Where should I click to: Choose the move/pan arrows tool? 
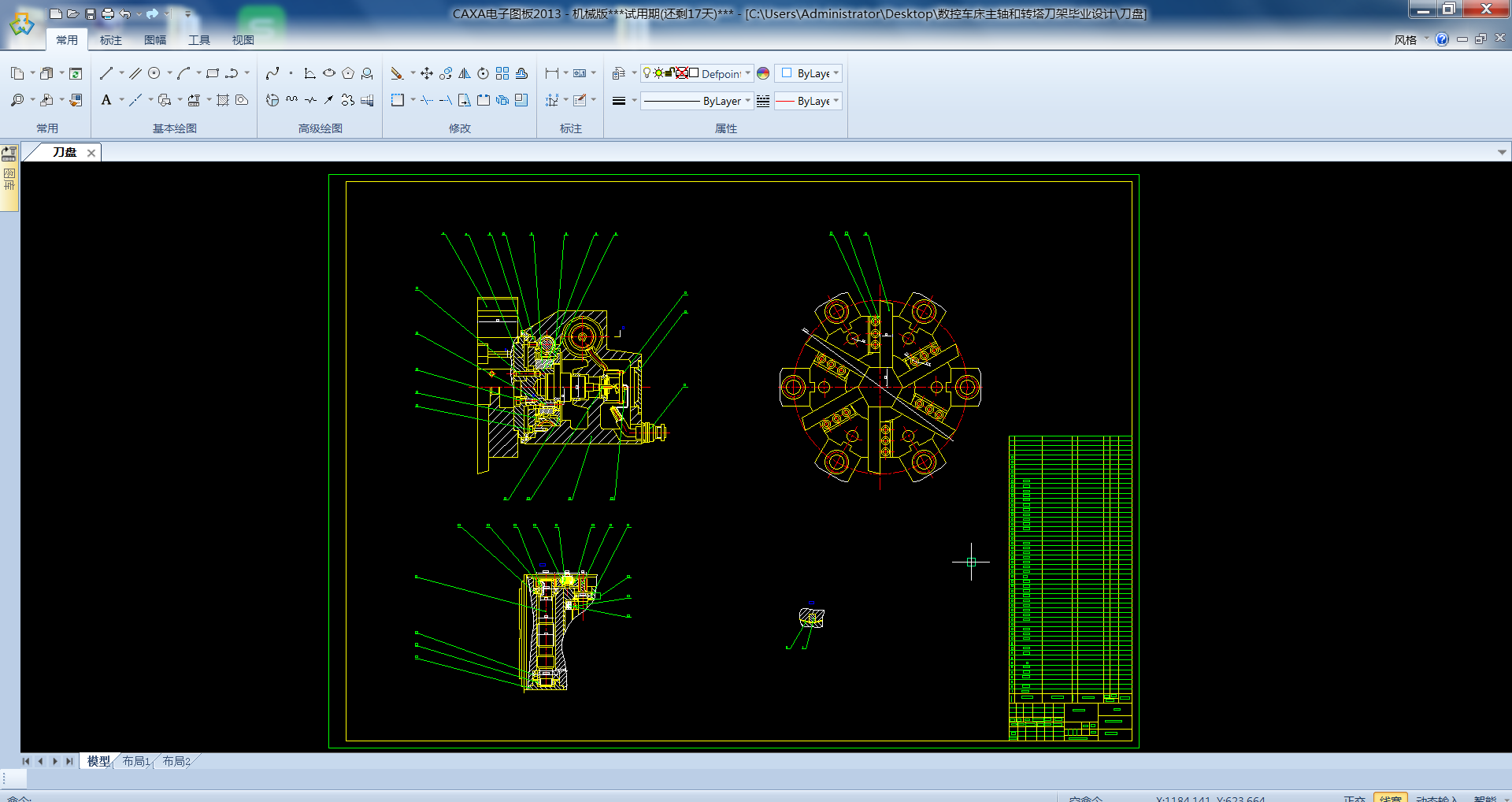click(426, 73)
